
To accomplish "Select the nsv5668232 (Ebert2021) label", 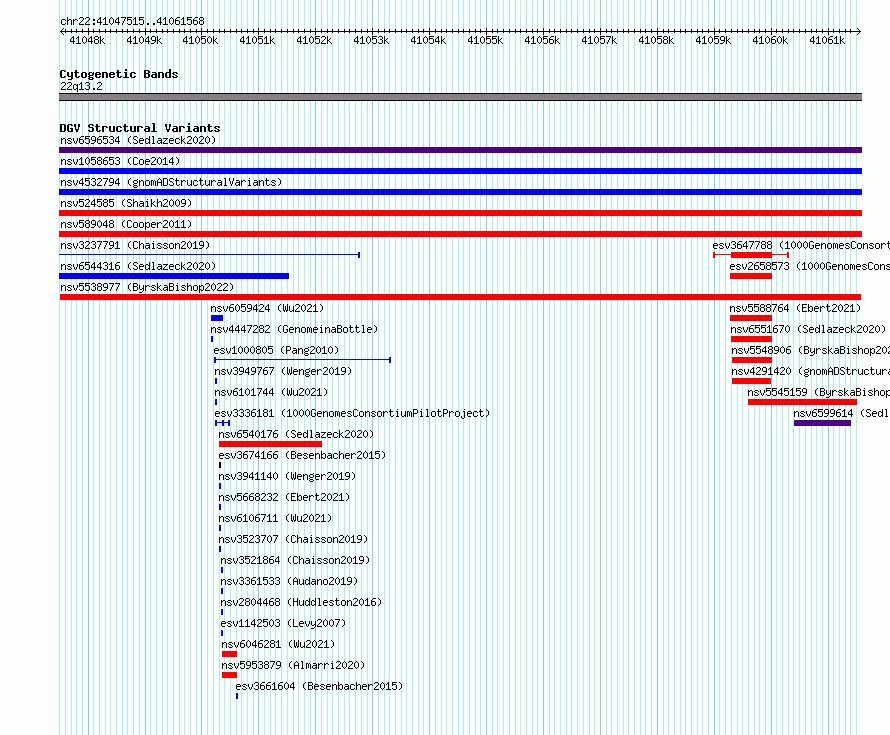I will [x=284, y=497].
